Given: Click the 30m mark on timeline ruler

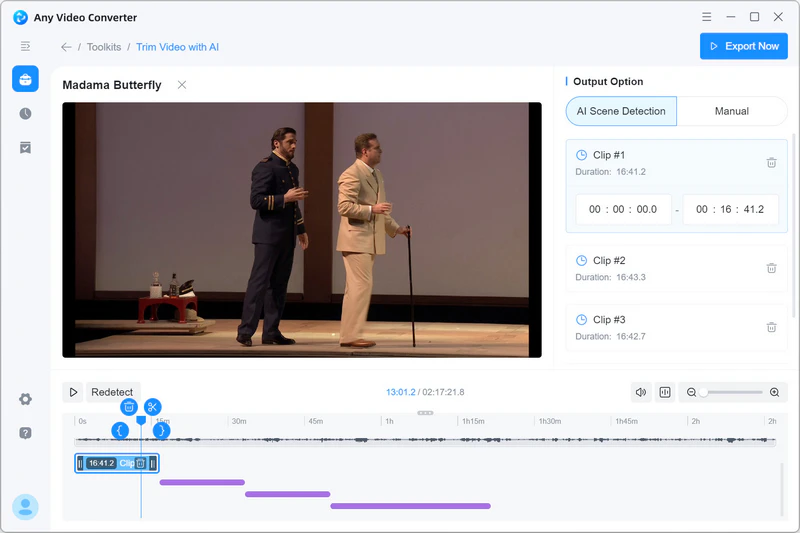Looking at the screenshot, I should [239, 421].
